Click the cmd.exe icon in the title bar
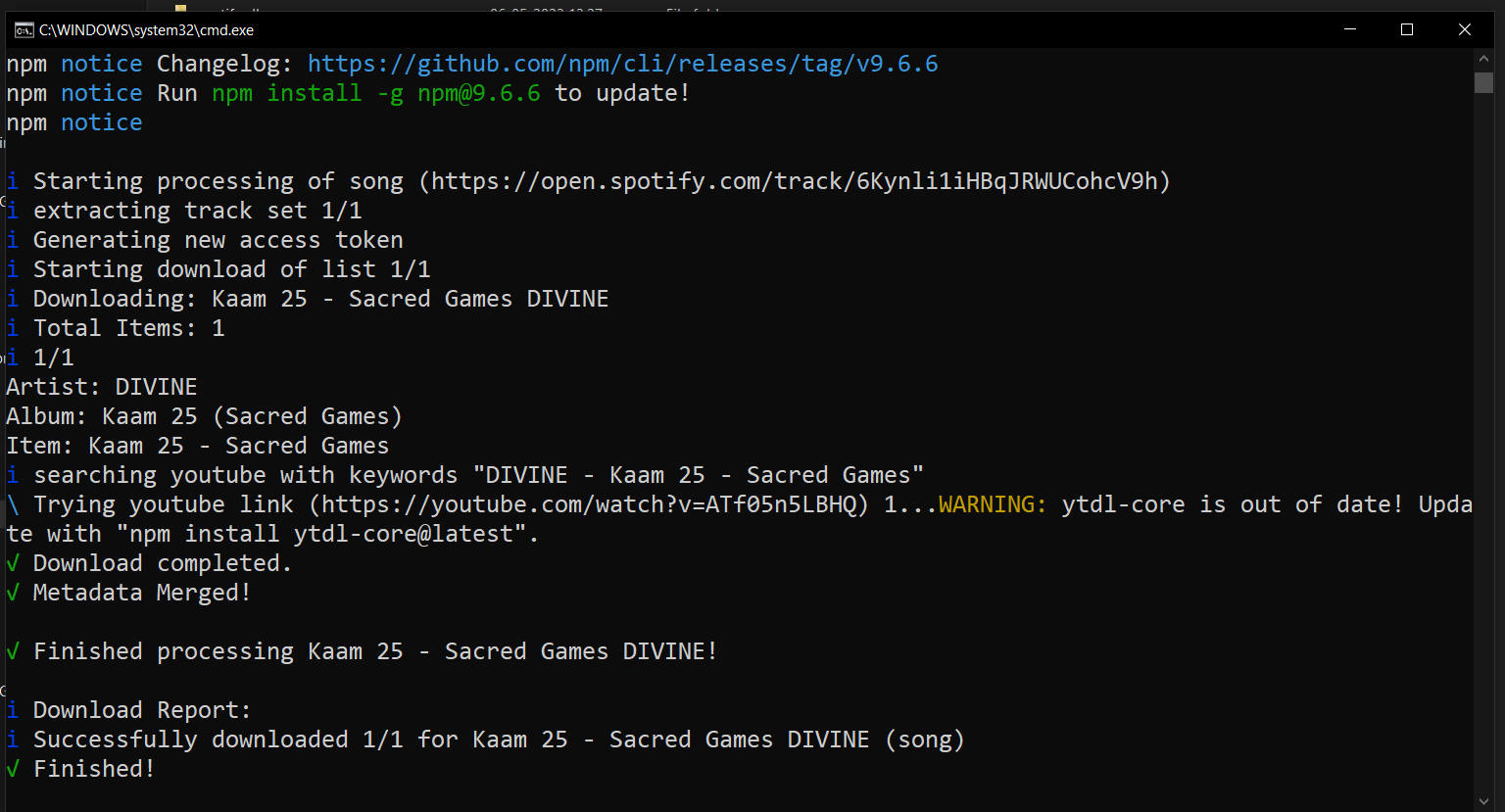Image resolution: width=1505 pixels, height=812 pixels. point(24,29)
